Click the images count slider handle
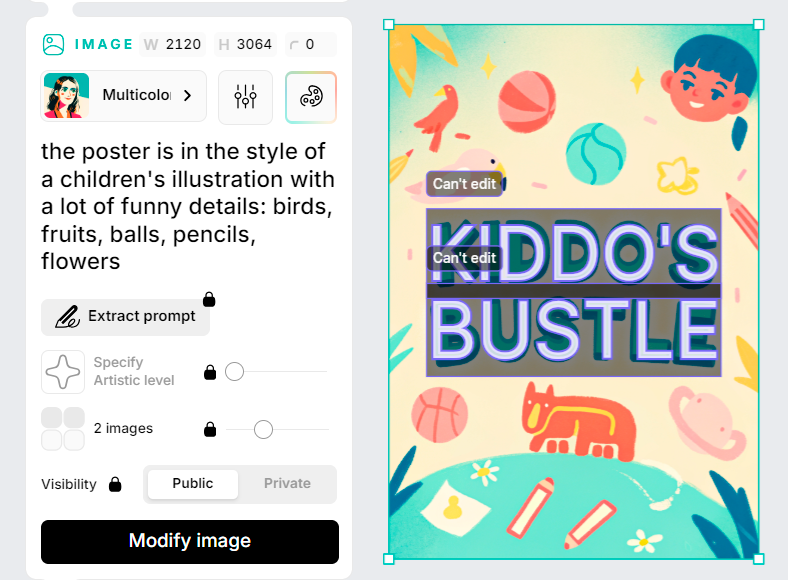 (263, 430)
